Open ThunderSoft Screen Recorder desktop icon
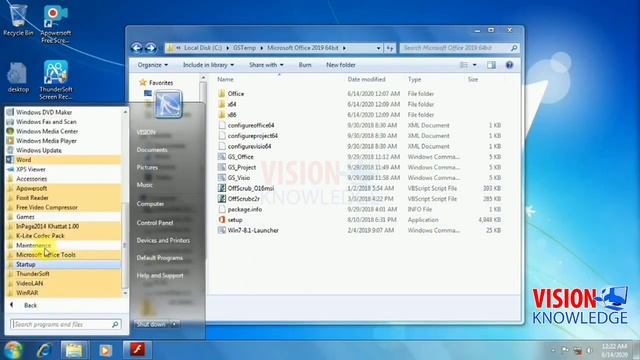 click(x=56, y=80)
